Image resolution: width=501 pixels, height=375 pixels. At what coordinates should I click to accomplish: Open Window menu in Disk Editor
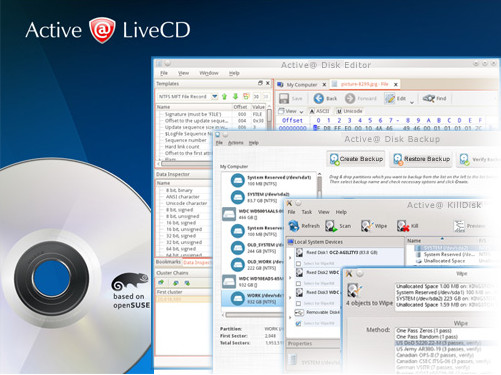209,73
